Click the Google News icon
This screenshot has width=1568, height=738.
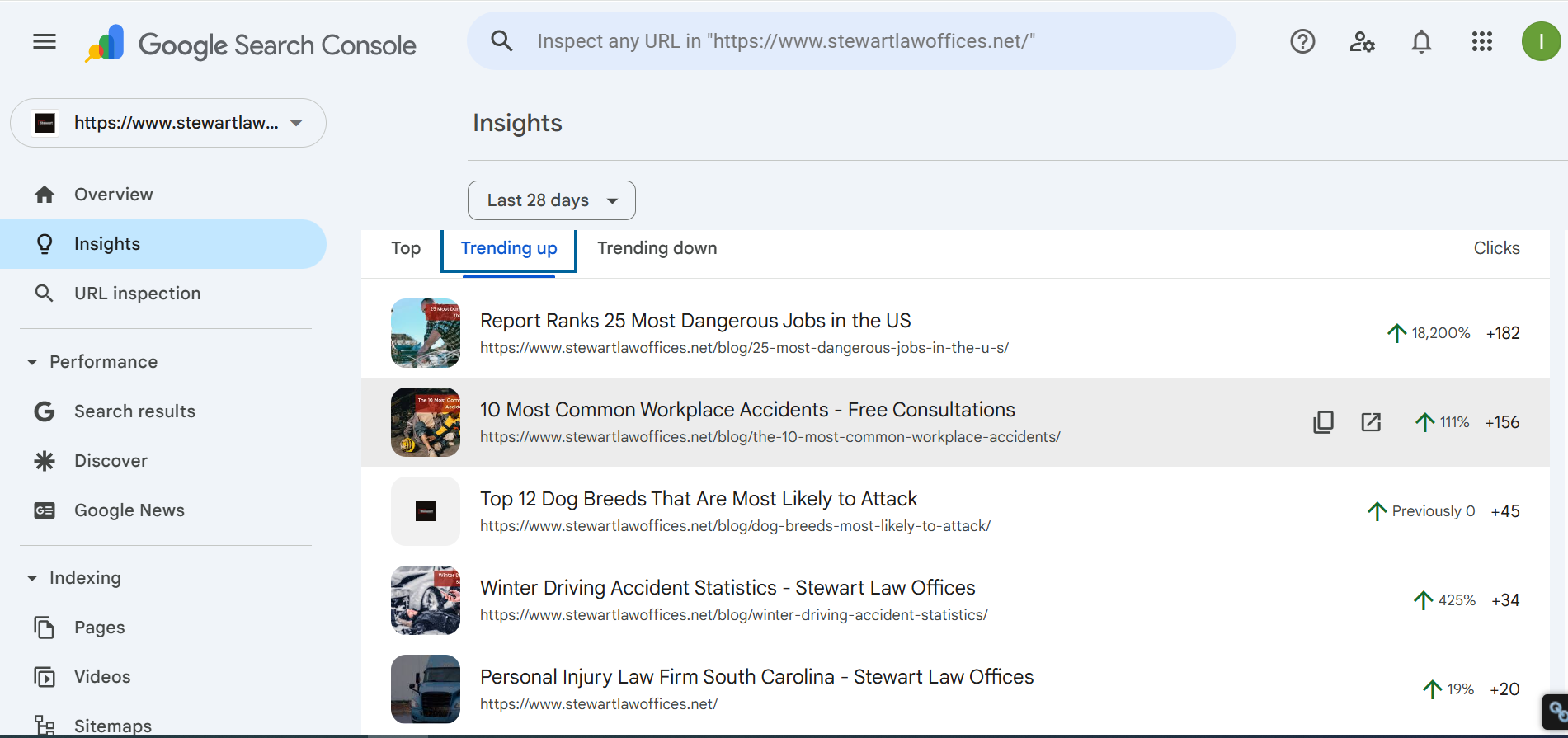[x=45, y=510]
